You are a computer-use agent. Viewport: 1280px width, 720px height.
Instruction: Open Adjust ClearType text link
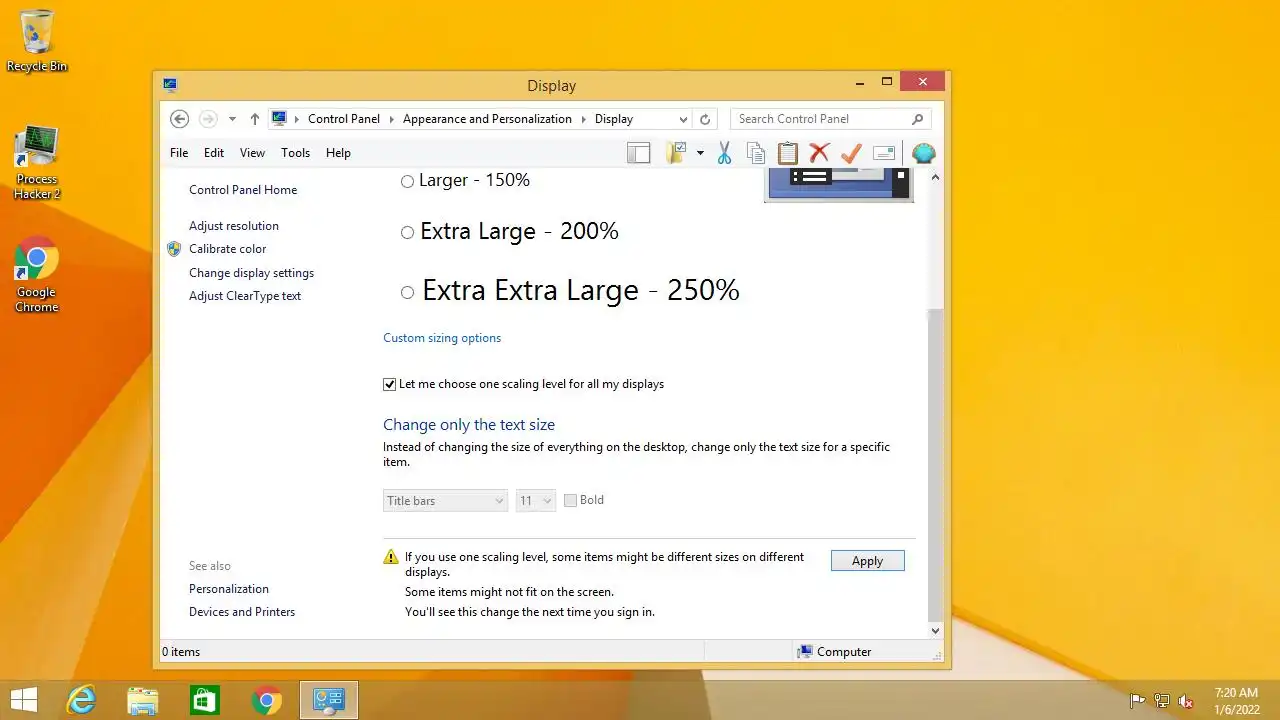point(245,296)
